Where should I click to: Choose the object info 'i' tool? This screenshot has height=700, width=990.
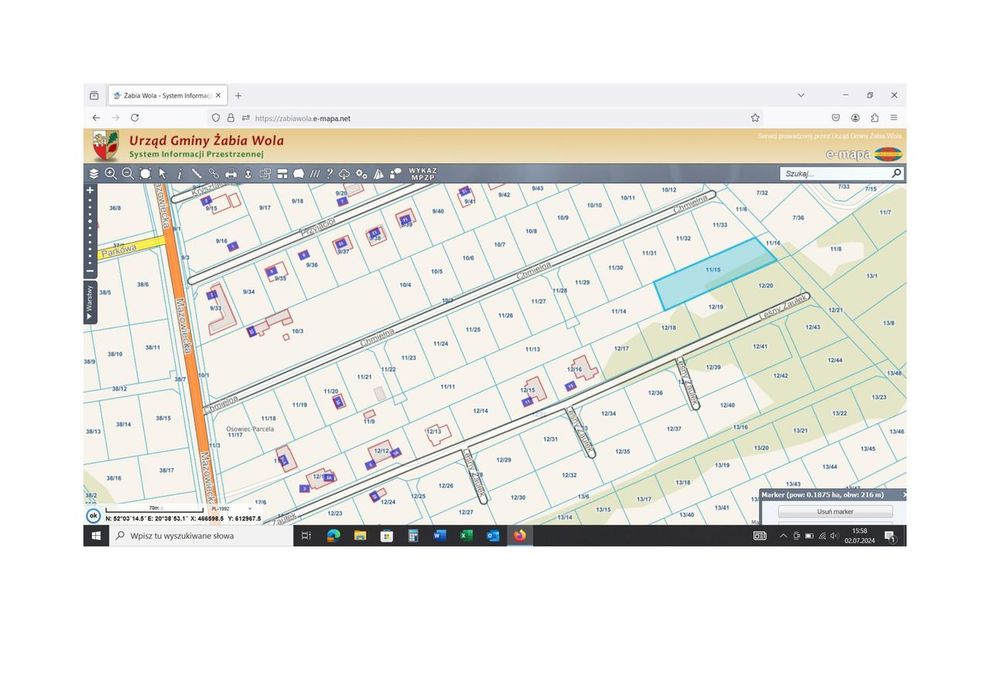point(180,174)
